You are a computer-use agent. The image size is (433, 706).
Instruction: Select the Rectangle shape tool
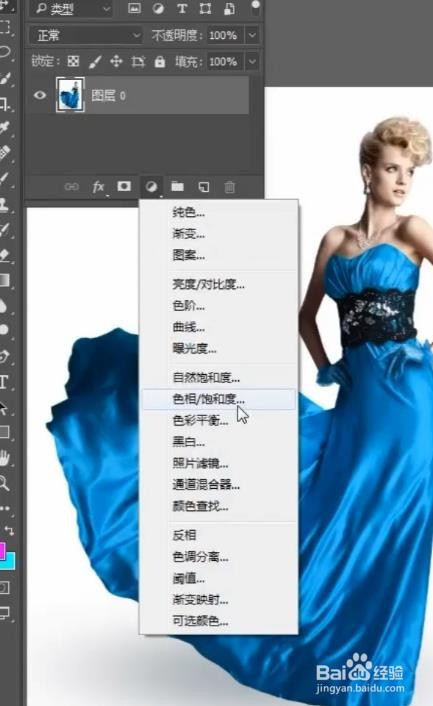(4, 433)
